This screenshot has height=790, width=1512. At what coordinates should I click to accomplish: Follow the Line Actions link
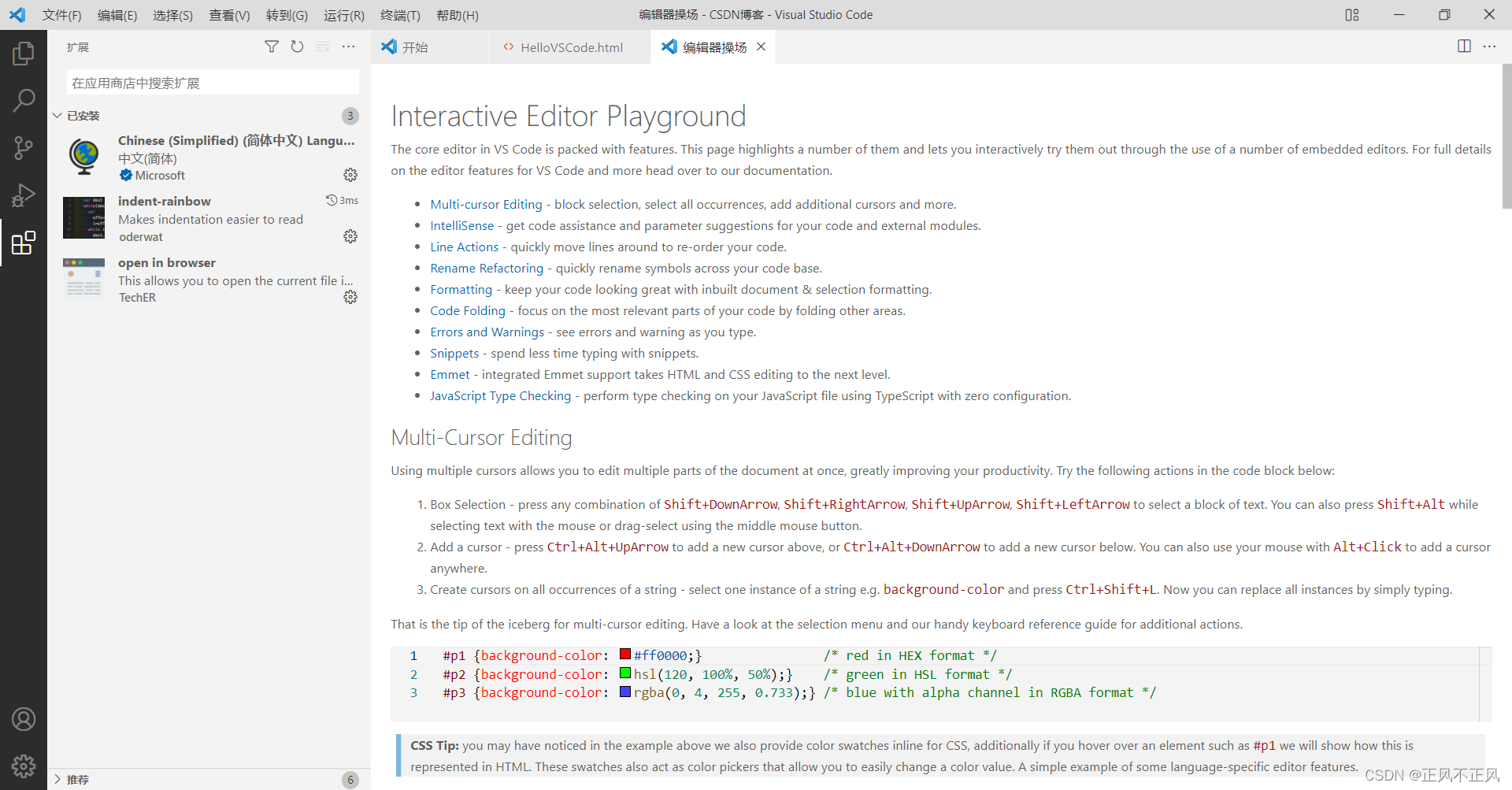[464, 247]
